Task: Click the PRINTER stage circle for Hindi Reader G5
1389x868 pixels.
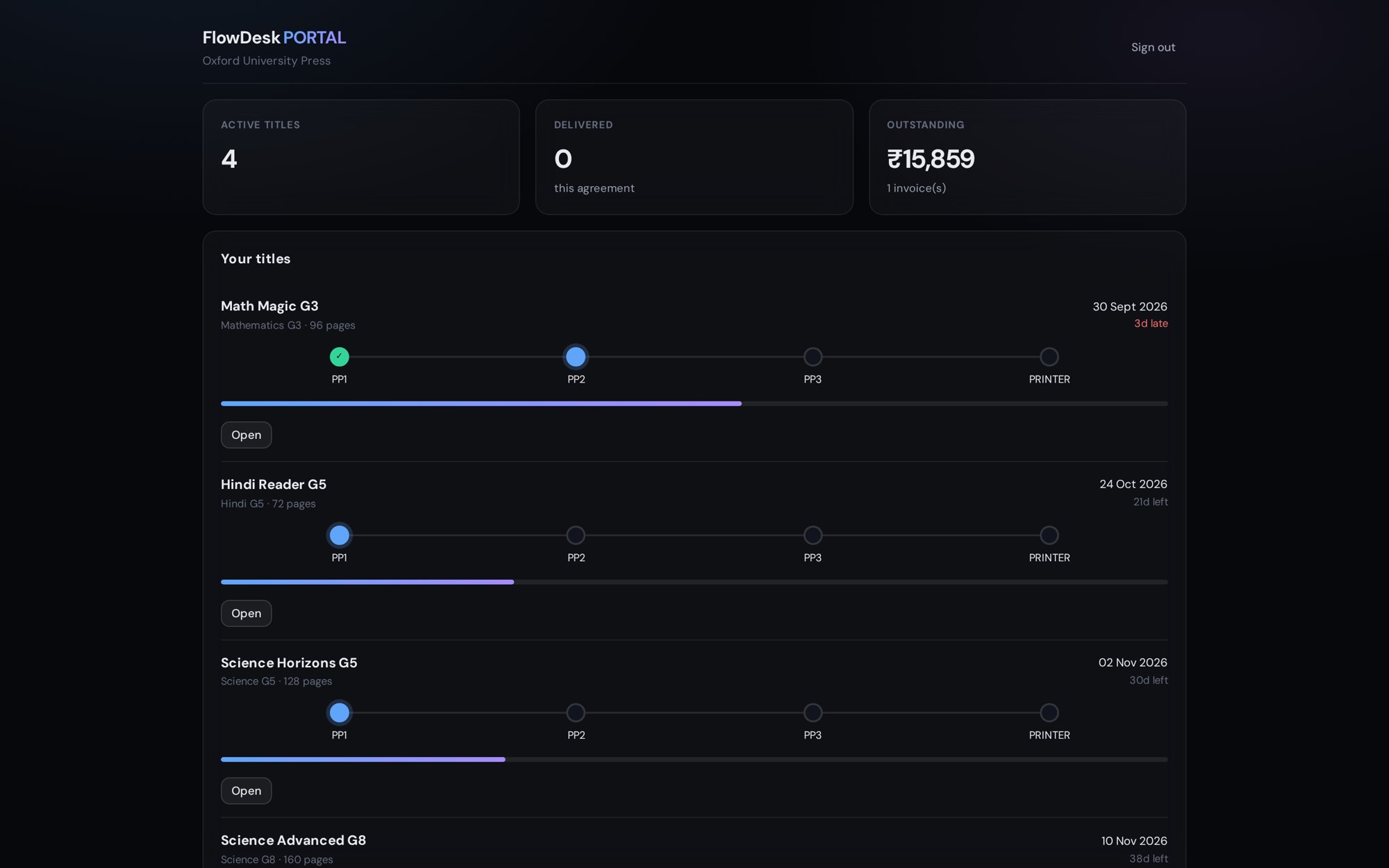Action: 1049,535
